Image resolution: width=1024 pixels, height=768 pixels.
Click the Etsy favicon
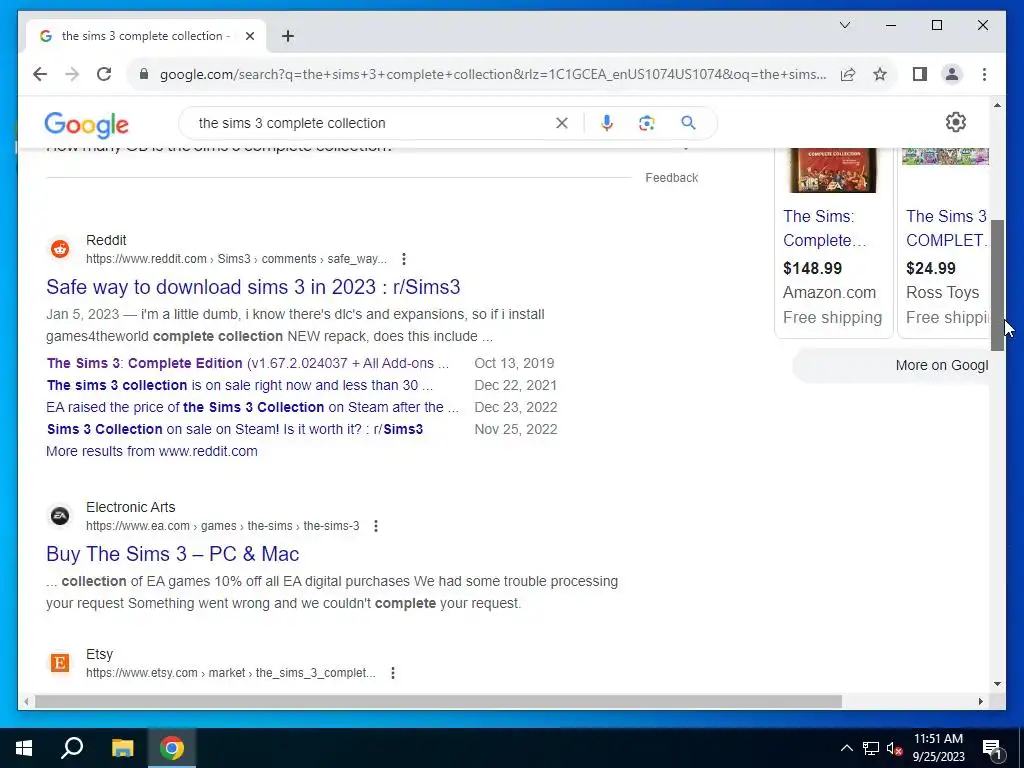point(60,663)
